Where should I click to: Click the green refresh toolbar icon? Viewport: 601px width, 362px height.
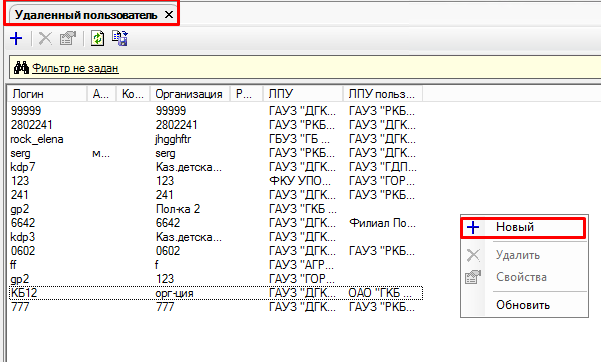coord(97,38)
